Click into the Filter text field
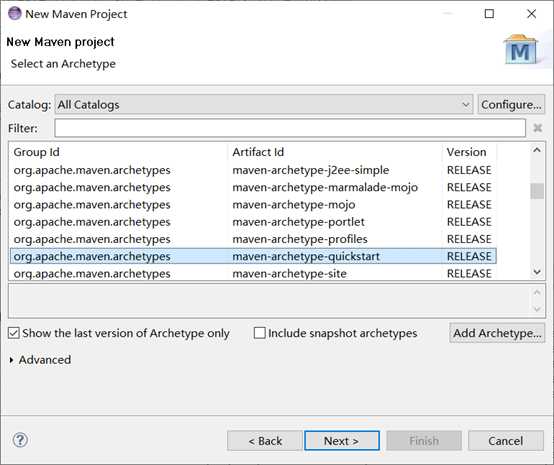The height and width of the screenshot is (465, 554). pos(290,128)
